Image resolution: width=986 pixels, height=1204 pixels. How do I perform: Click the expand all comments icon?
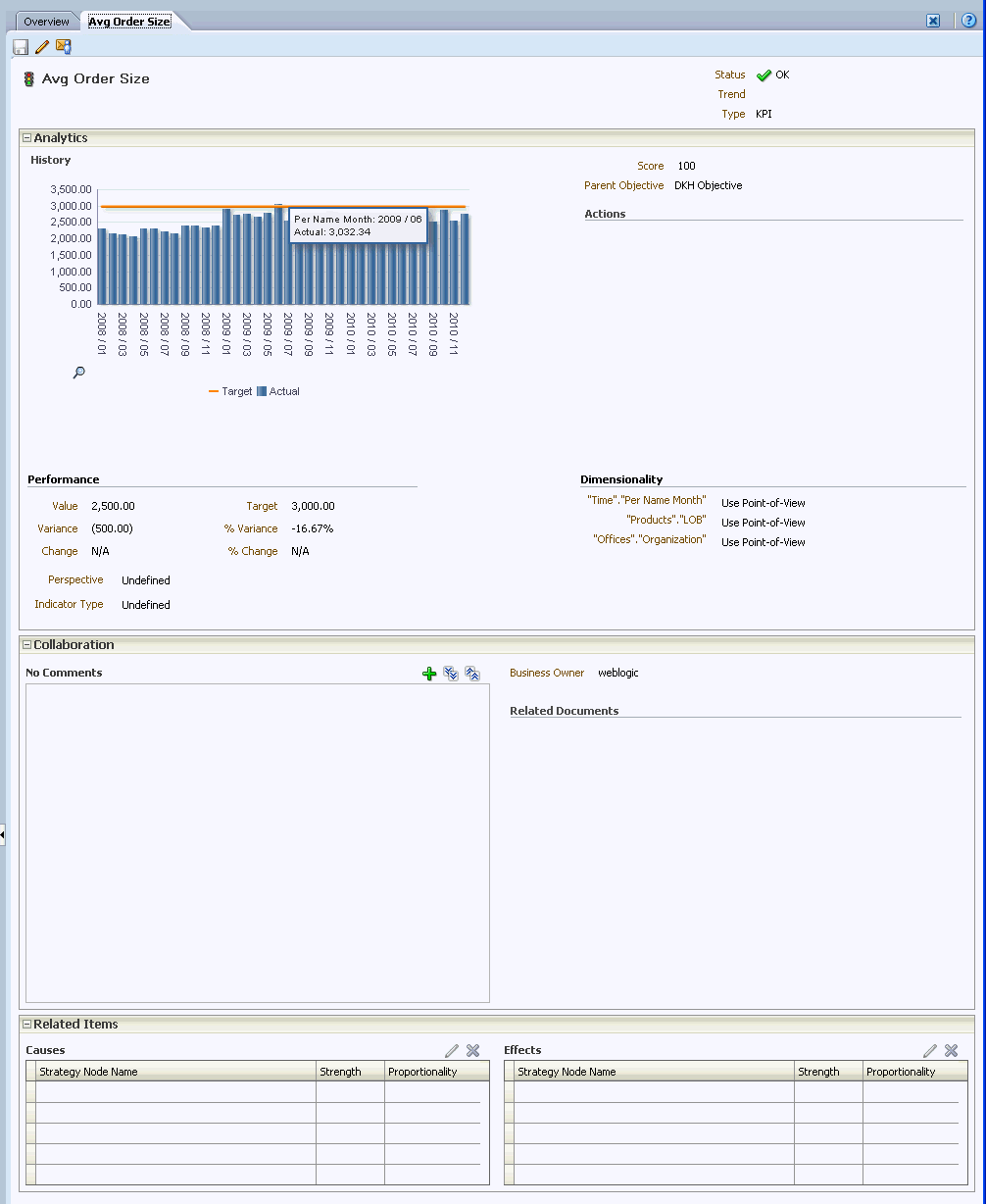[x=451, y=674]
